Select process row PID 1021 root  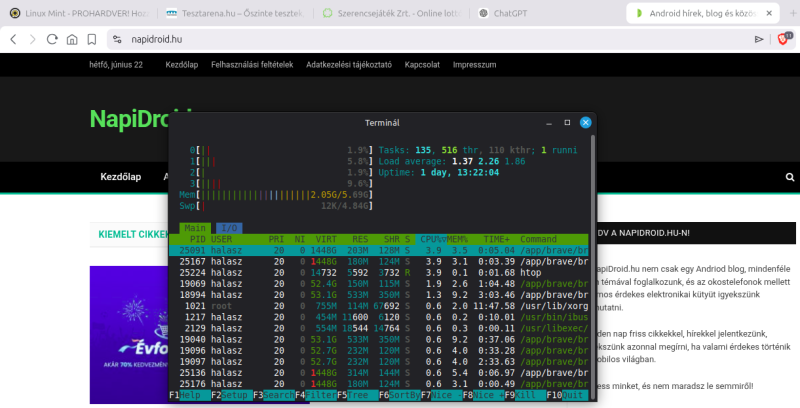pos(379,306)
